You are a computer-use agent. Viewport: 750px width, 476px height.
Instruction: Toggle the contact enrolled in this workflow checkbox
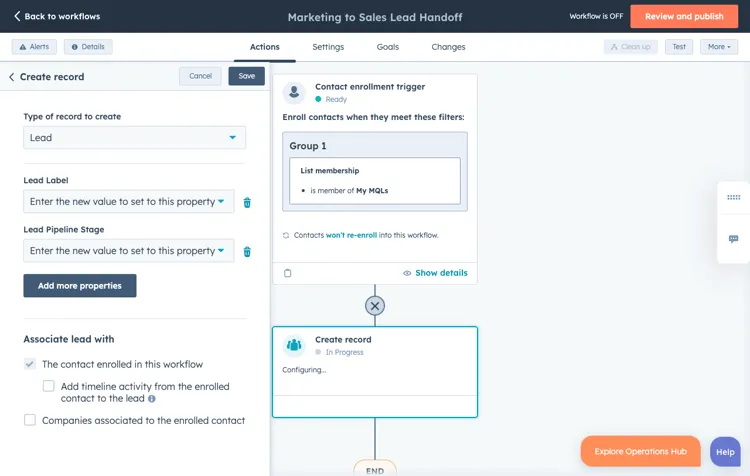tap(30, 364)
